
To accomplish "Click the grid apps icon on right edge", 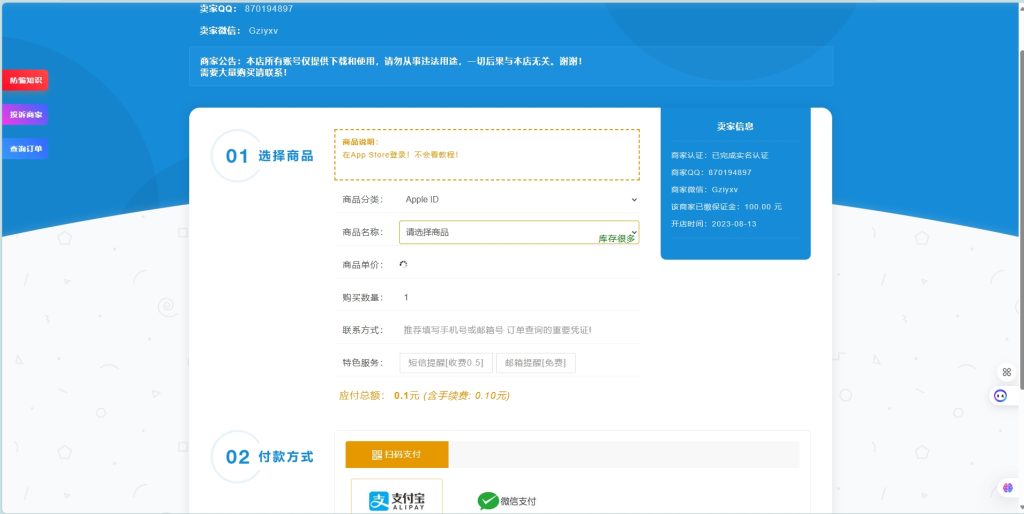I will pos(1006,372).
